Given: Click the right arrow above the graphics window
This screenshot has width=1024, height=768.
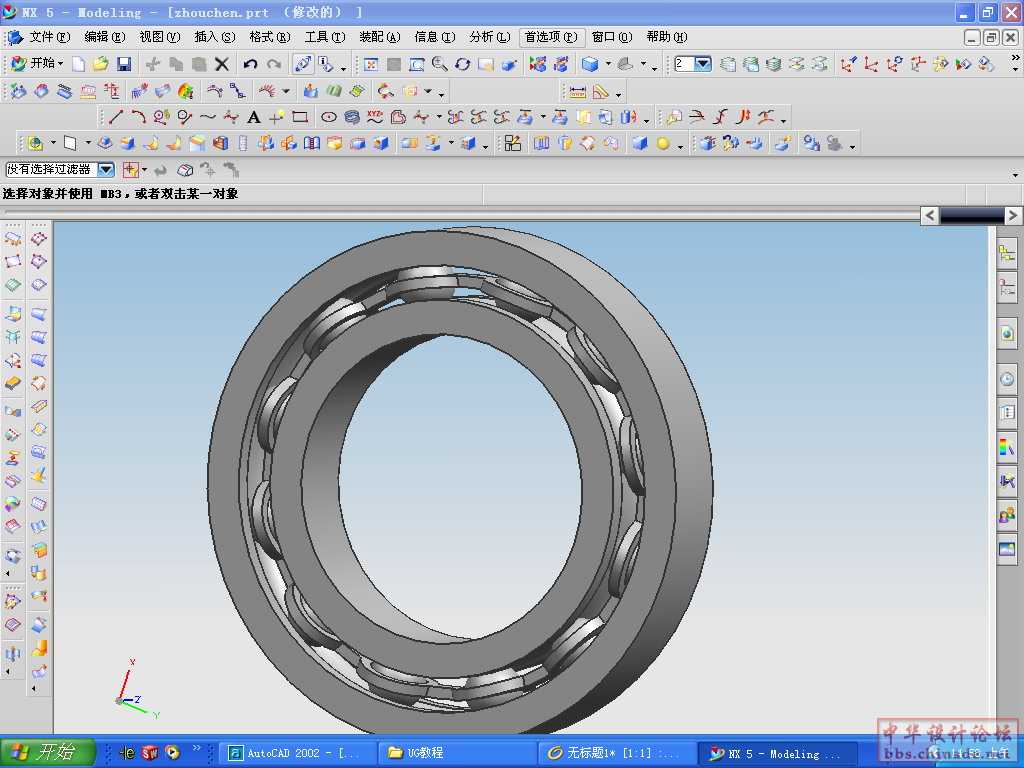Looking at the screenshot, I should pos(1012,216).
